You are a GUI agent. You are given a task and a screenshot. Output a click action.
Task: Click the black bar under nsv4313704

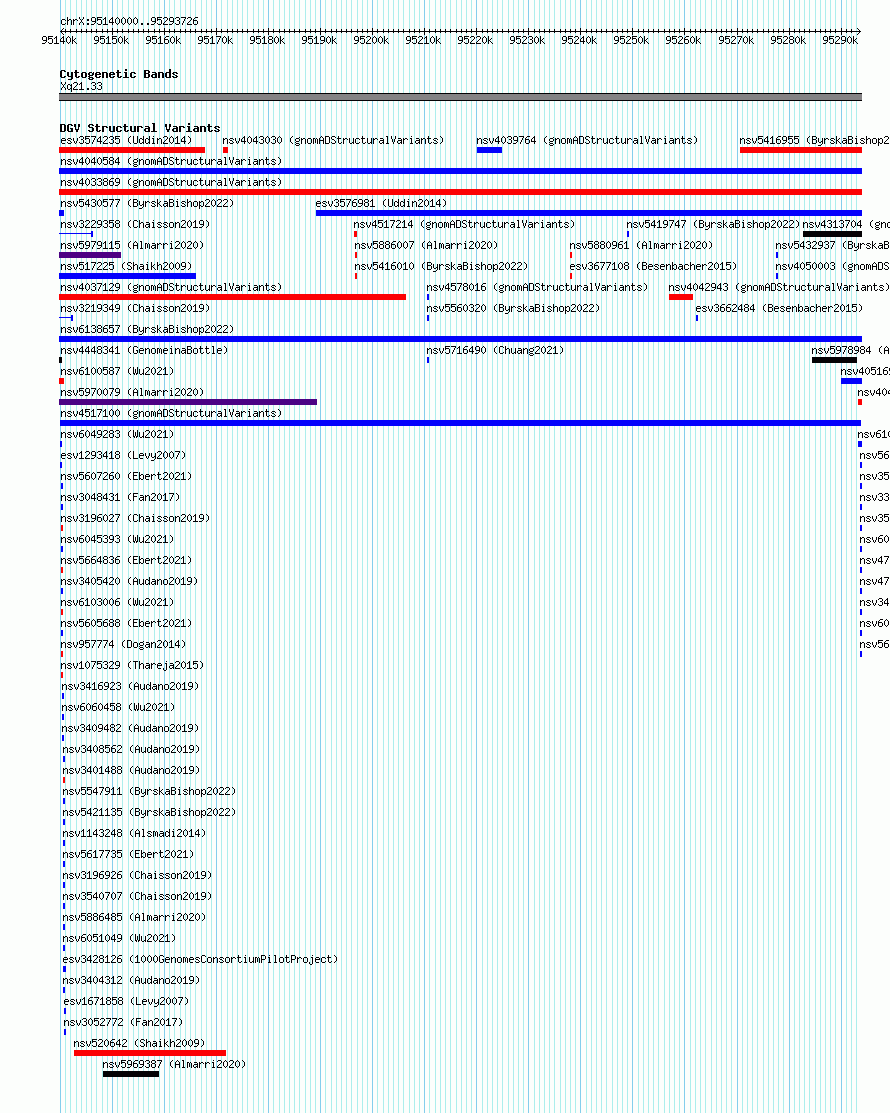833,234
